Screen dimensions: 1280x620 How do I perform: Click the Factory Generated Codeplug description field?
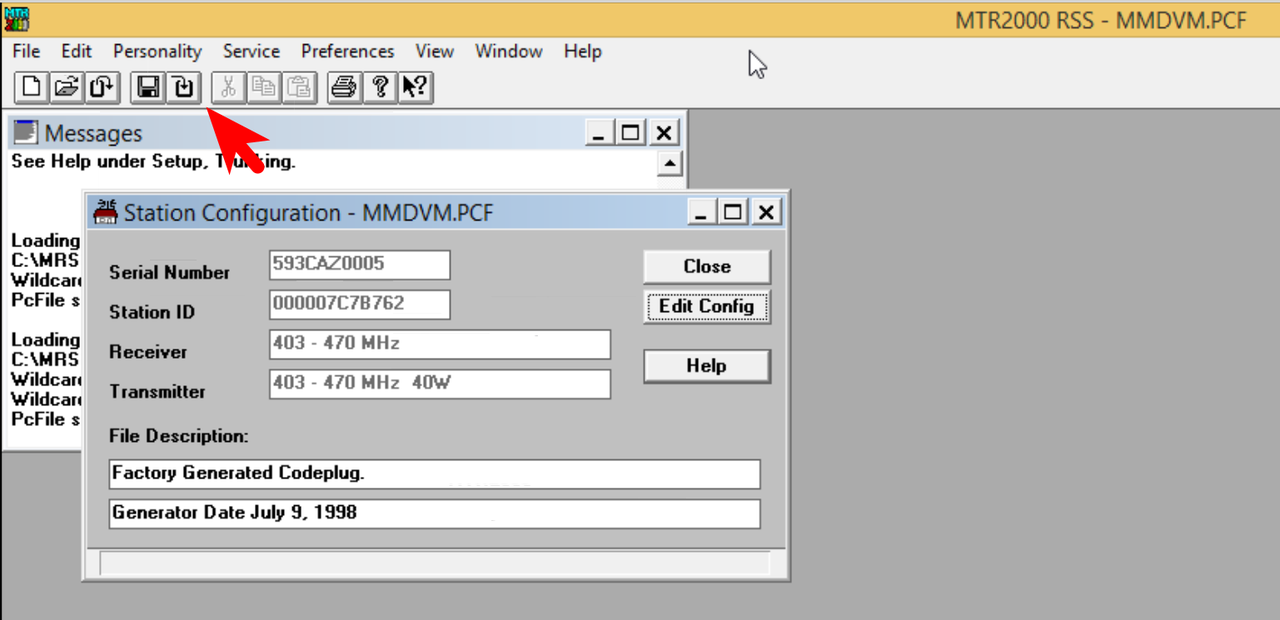(435, 474)
